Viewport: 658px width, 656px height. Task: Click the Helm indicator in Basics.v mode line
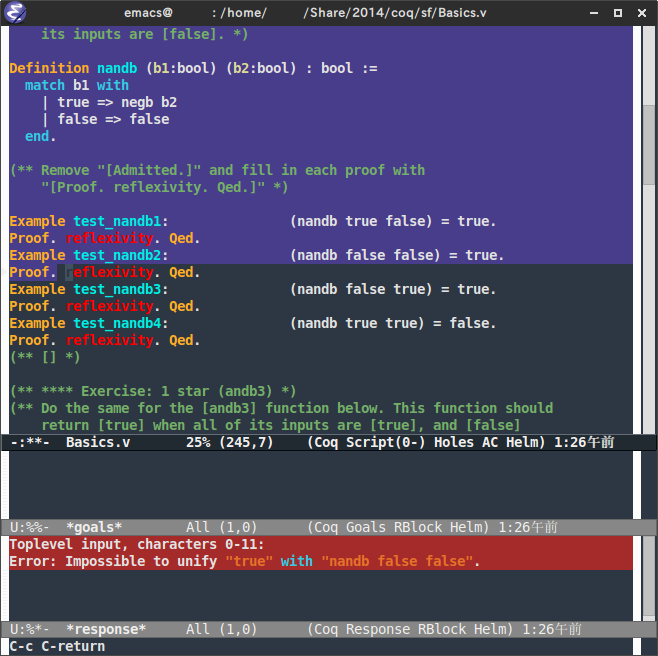click(525, 442)
